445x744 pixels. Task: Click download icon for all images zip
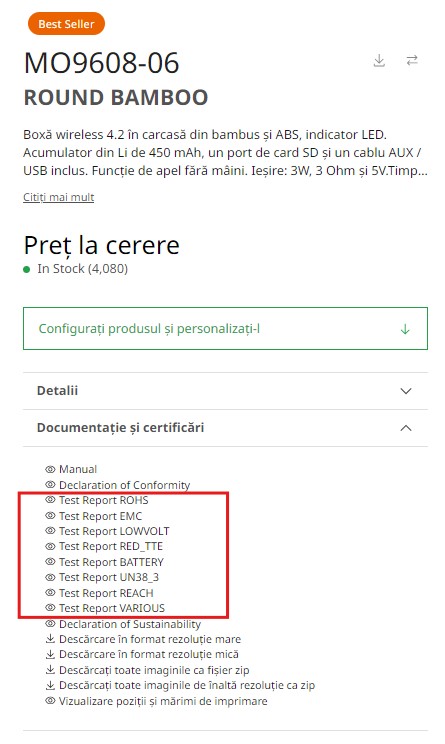(50, 670)
